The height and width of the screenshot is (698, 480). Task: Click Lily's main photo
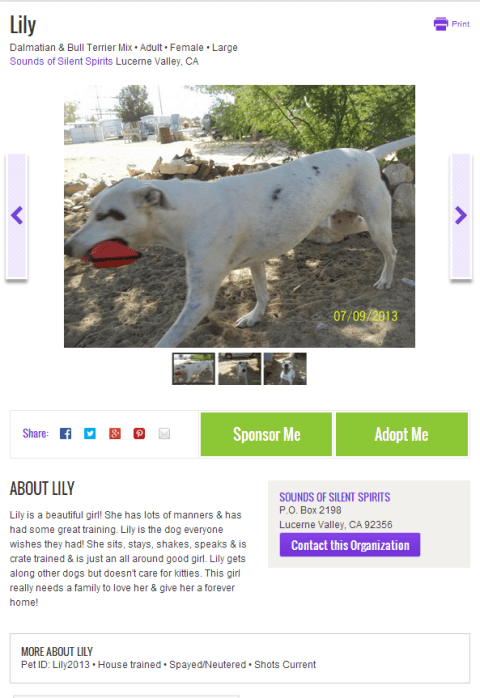pyautogui.click(x=240, y=216)
